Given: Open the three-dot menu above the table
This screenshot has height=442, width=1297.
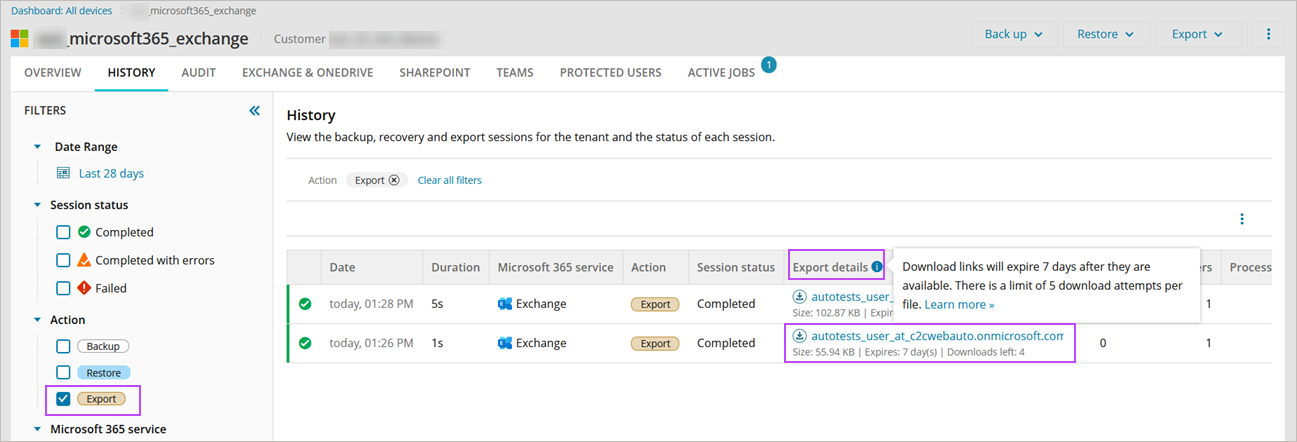Looking at the screenshot, I should tap(1242, 219).
